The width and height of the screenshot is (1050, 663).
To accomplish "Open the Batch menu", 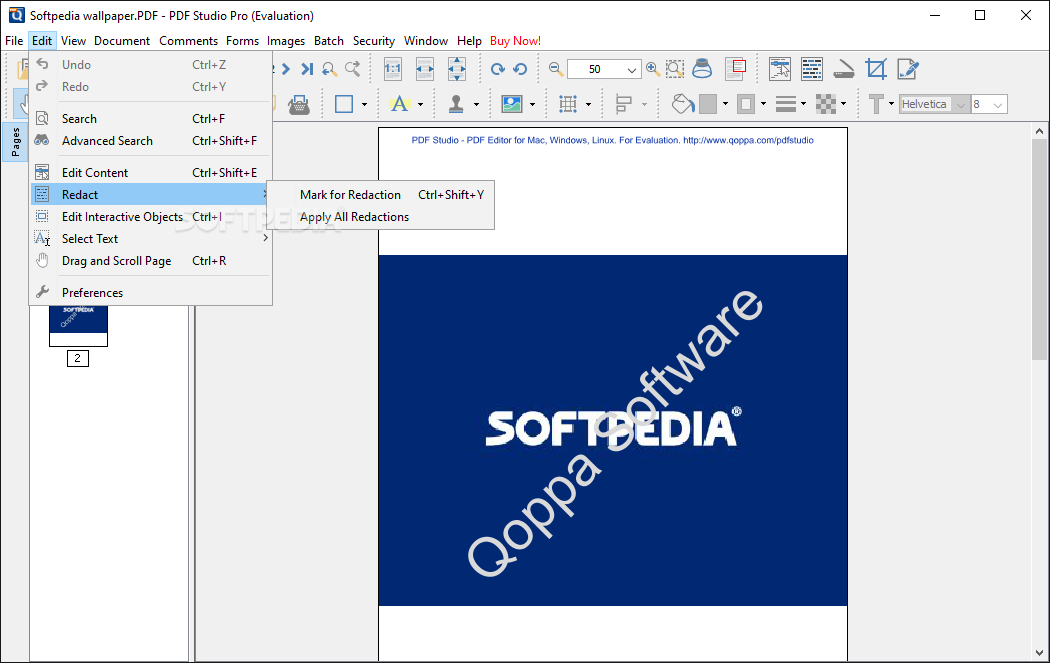I will tap(329, 41).
